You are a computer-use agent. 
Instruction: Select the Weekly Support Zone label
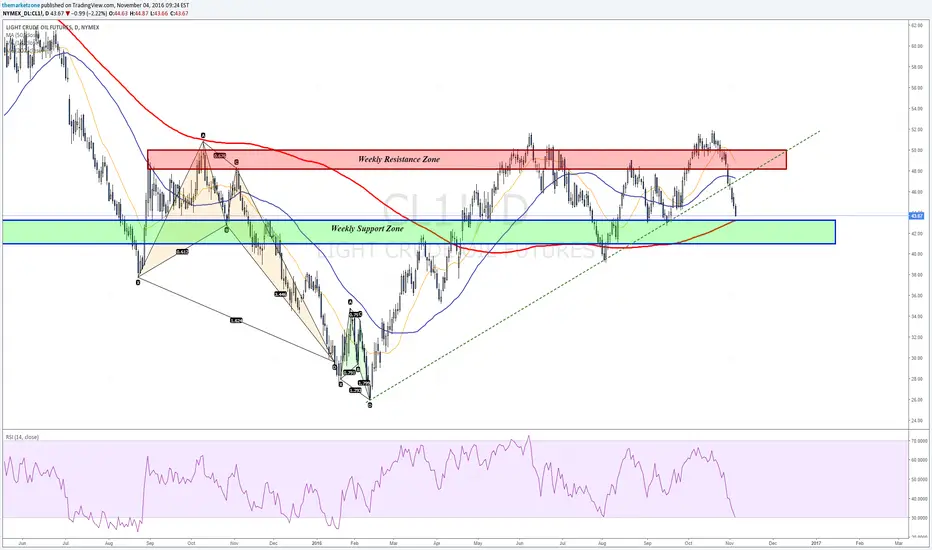[367, 228]
